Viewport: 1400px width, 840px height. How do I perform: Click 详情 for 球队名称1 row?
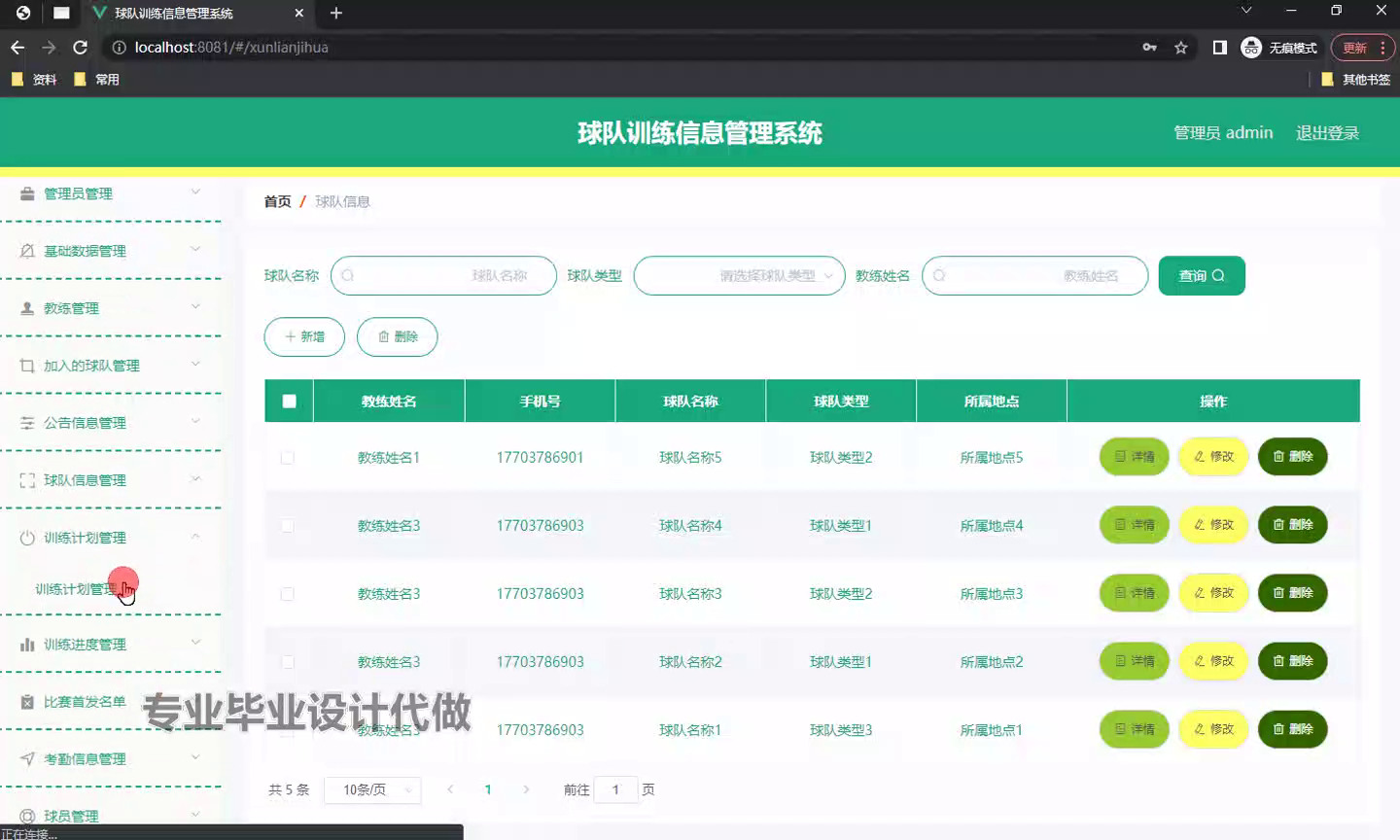(1134, 729)
